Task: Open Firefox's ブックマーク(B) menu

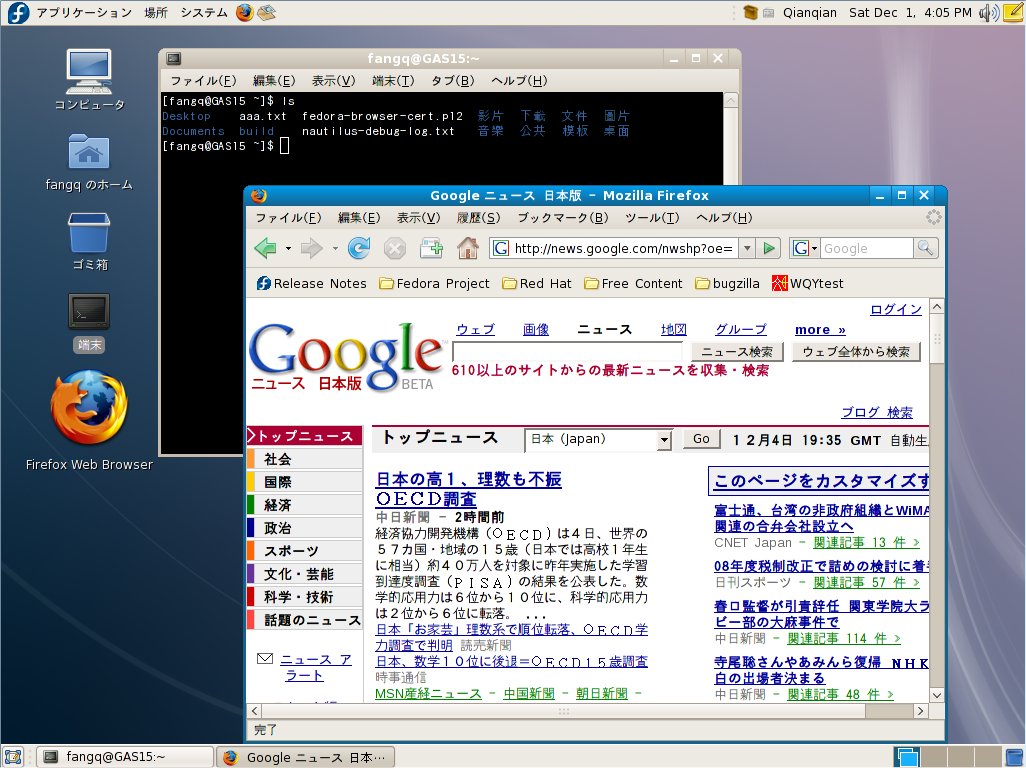Action: 562,218
